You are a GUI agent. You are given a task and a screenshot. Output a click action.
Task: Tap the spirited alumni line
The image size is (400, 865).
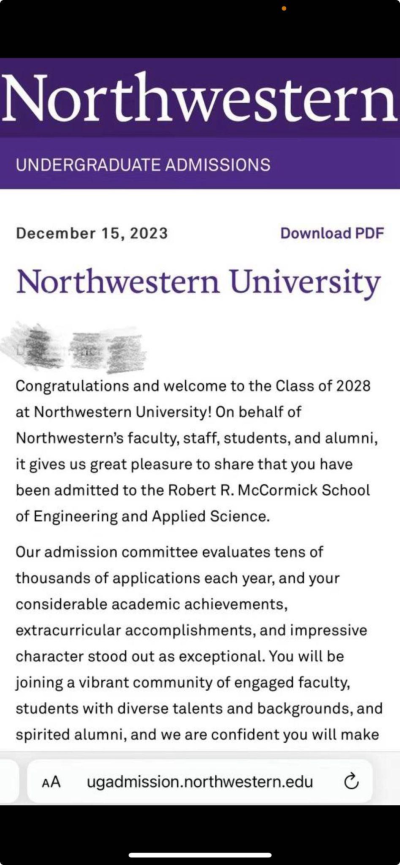click(x=197, y=735)
